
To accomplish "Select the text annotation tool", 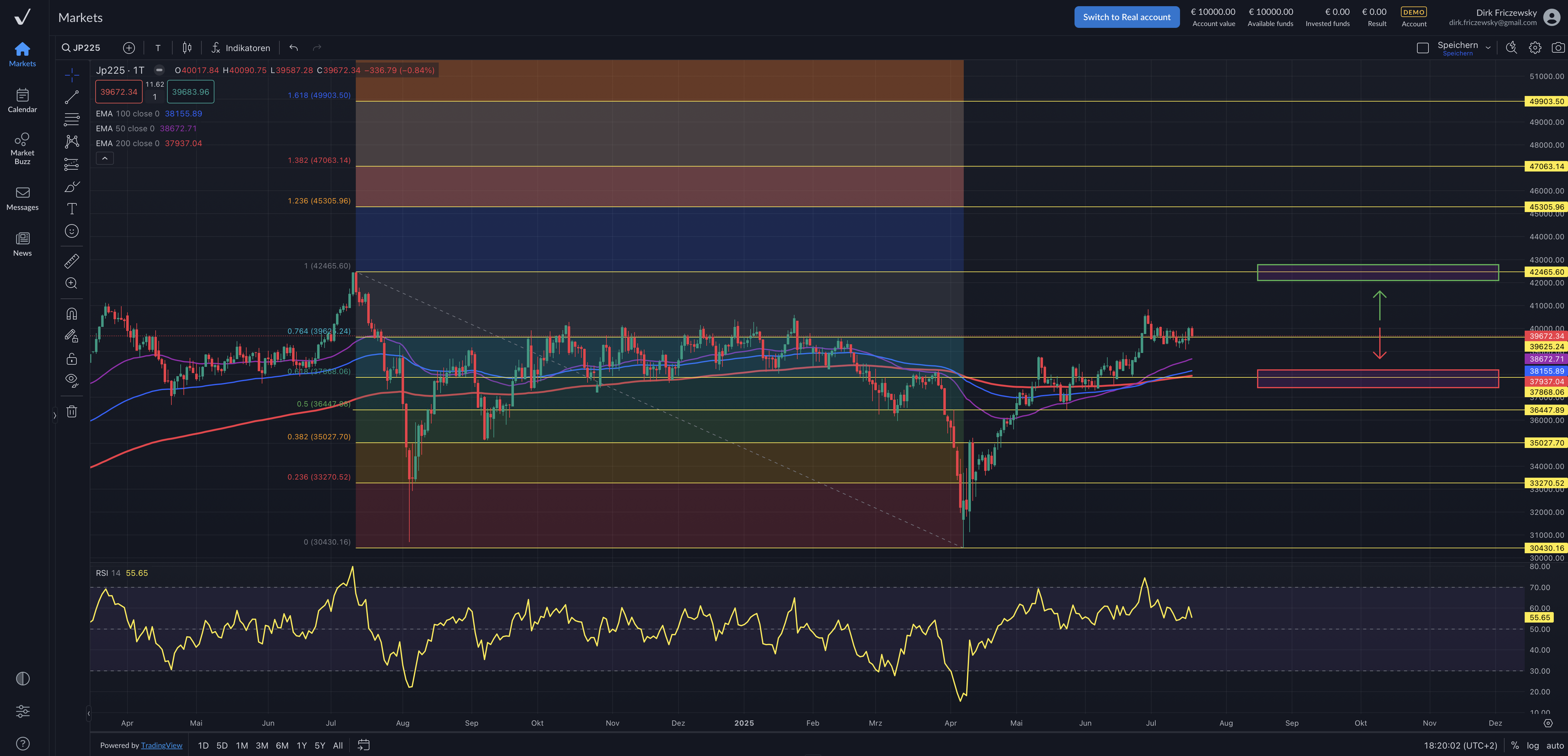I will coord(72,209).
